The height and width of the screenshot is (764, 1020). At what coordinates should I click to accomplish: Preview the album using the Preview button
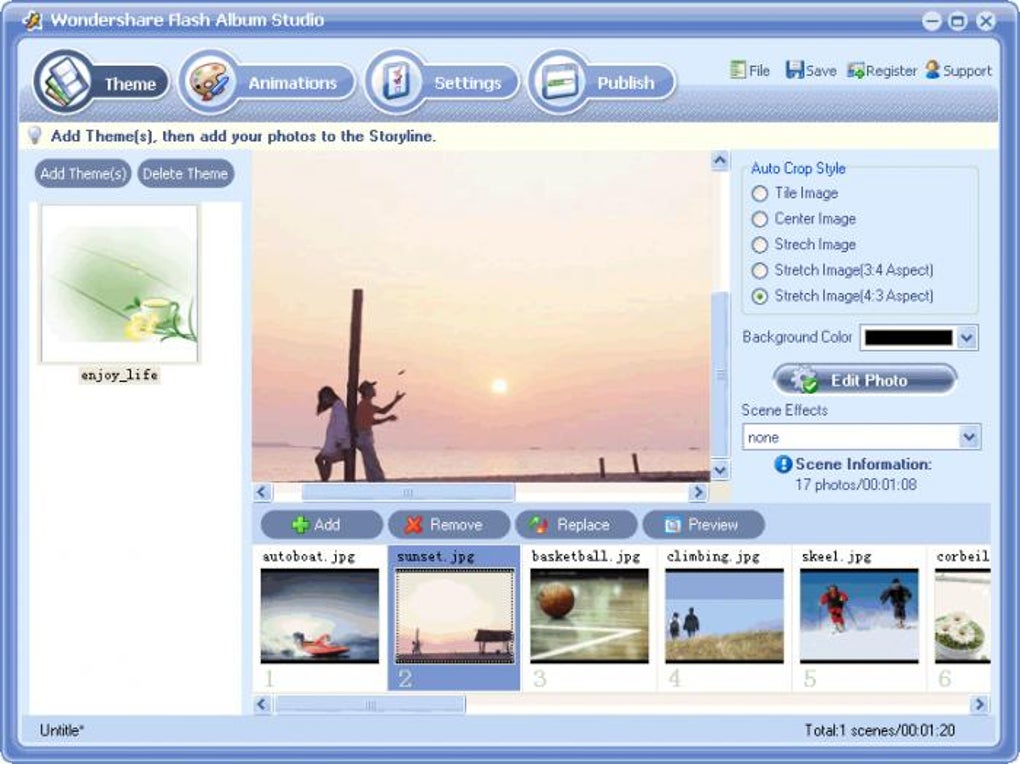[703, 525]
